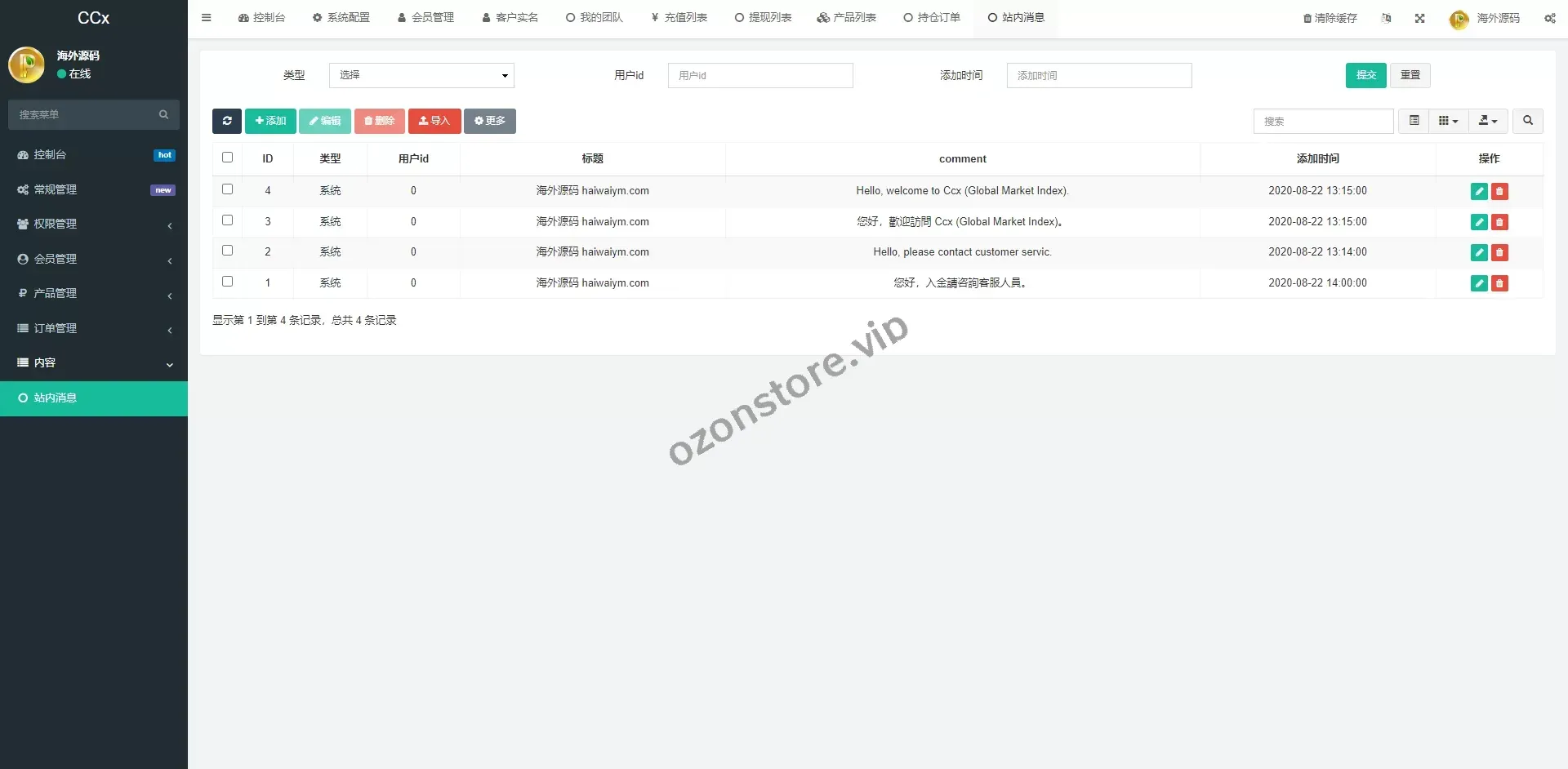Screen dimensions: 1568x769
Task: Click the language translation icon in top bar
Action: click(1386, 18)
